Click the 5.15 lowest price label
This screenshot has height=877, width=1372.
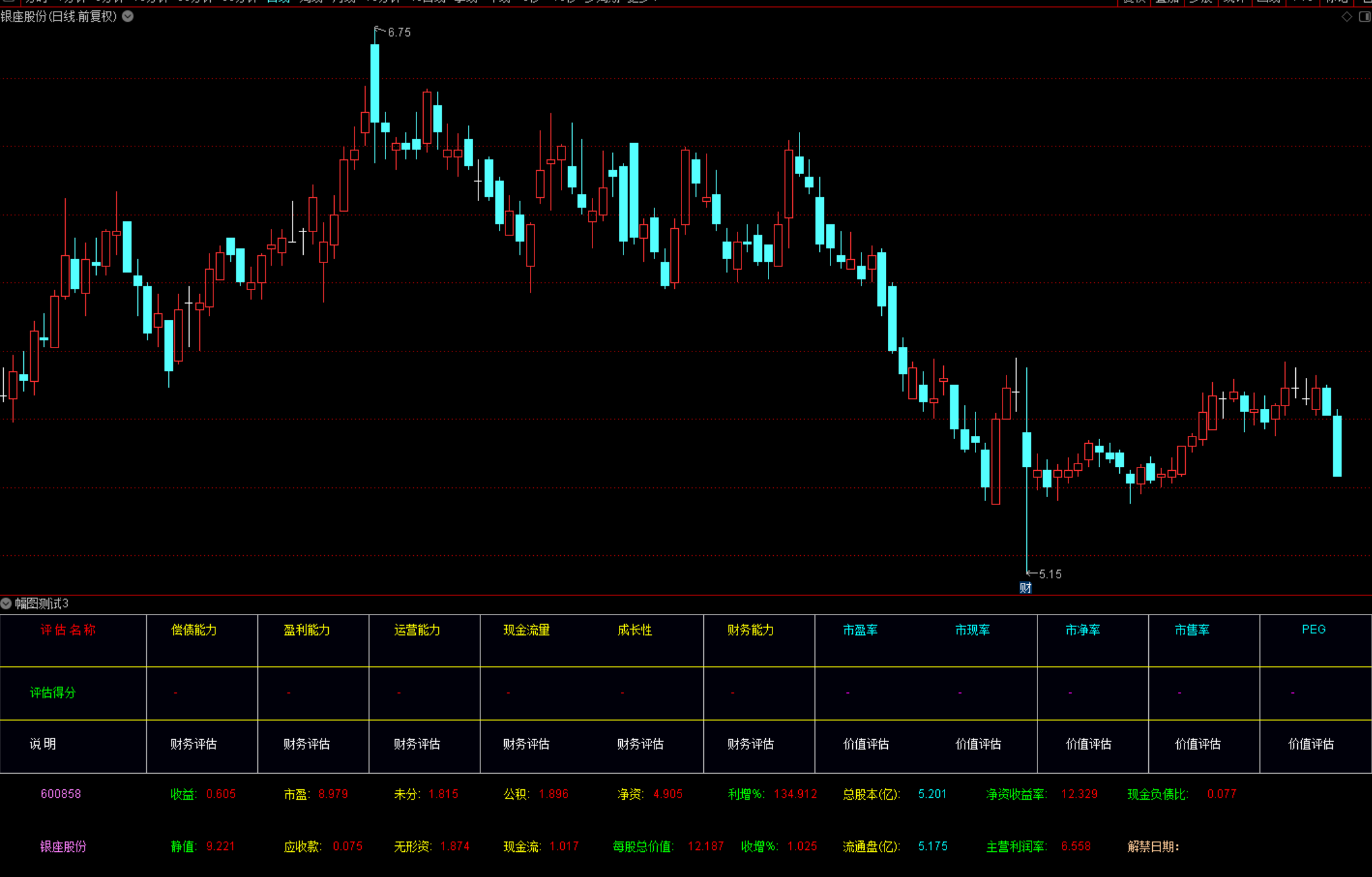(1050, 574)
